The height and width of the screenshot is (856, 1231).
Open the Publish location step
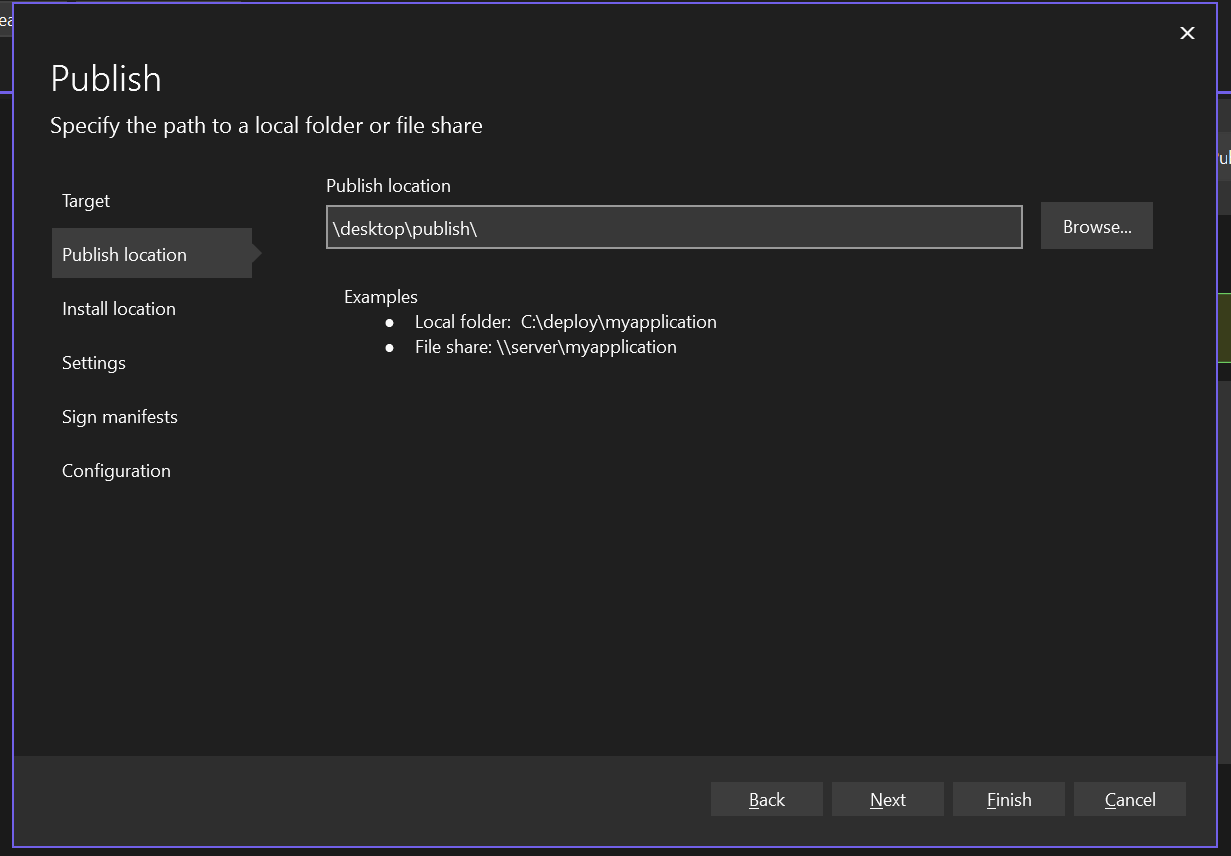click(x=124, y=254)
